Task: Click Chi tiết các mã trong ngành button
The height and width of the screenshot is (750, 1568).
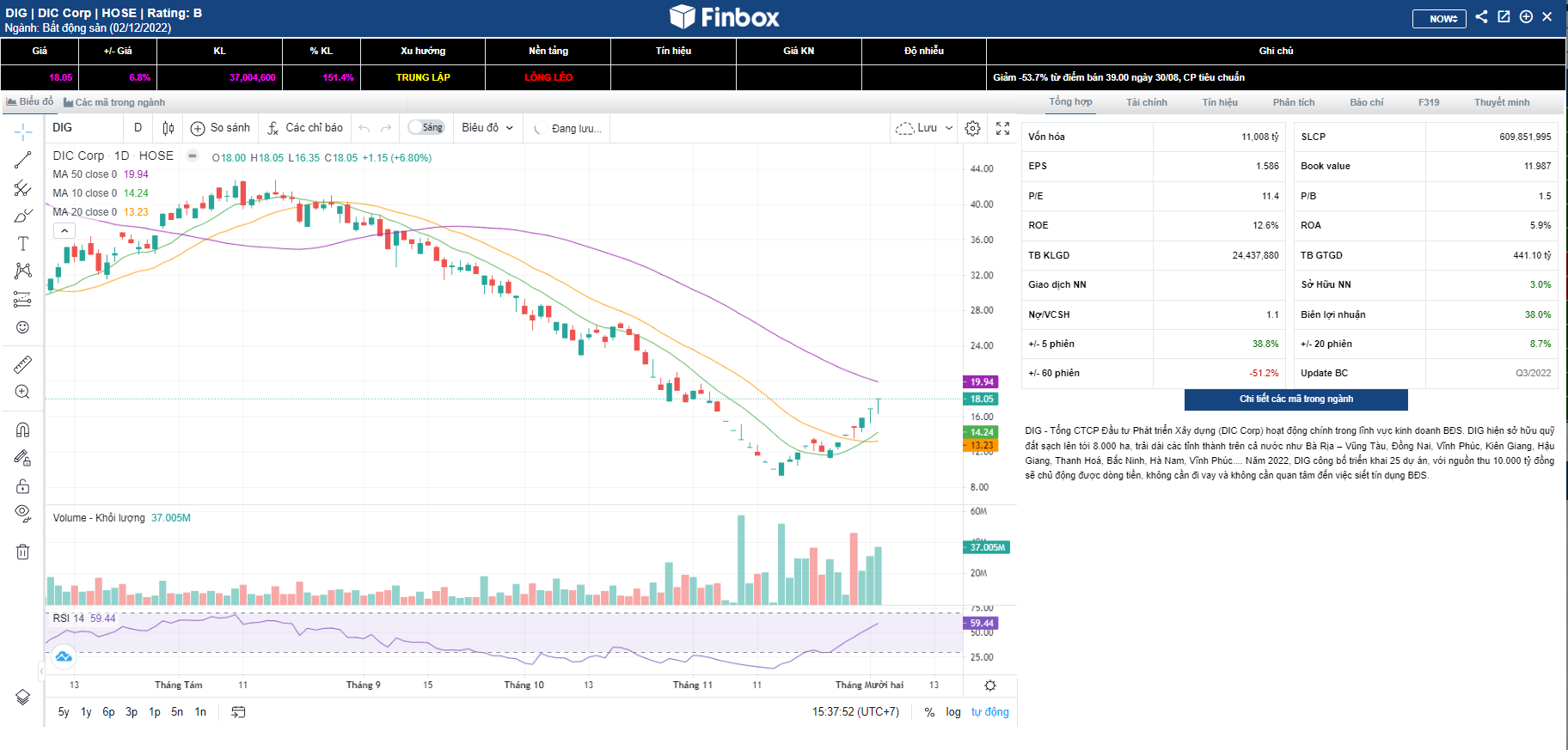Action: point(1296,399)
